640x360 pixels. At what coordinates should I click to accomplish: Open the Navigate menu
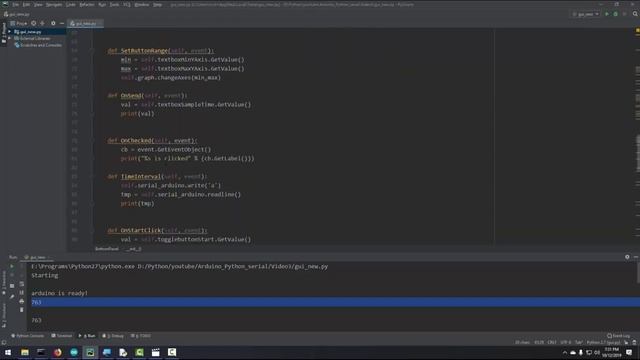coord(54,4)
